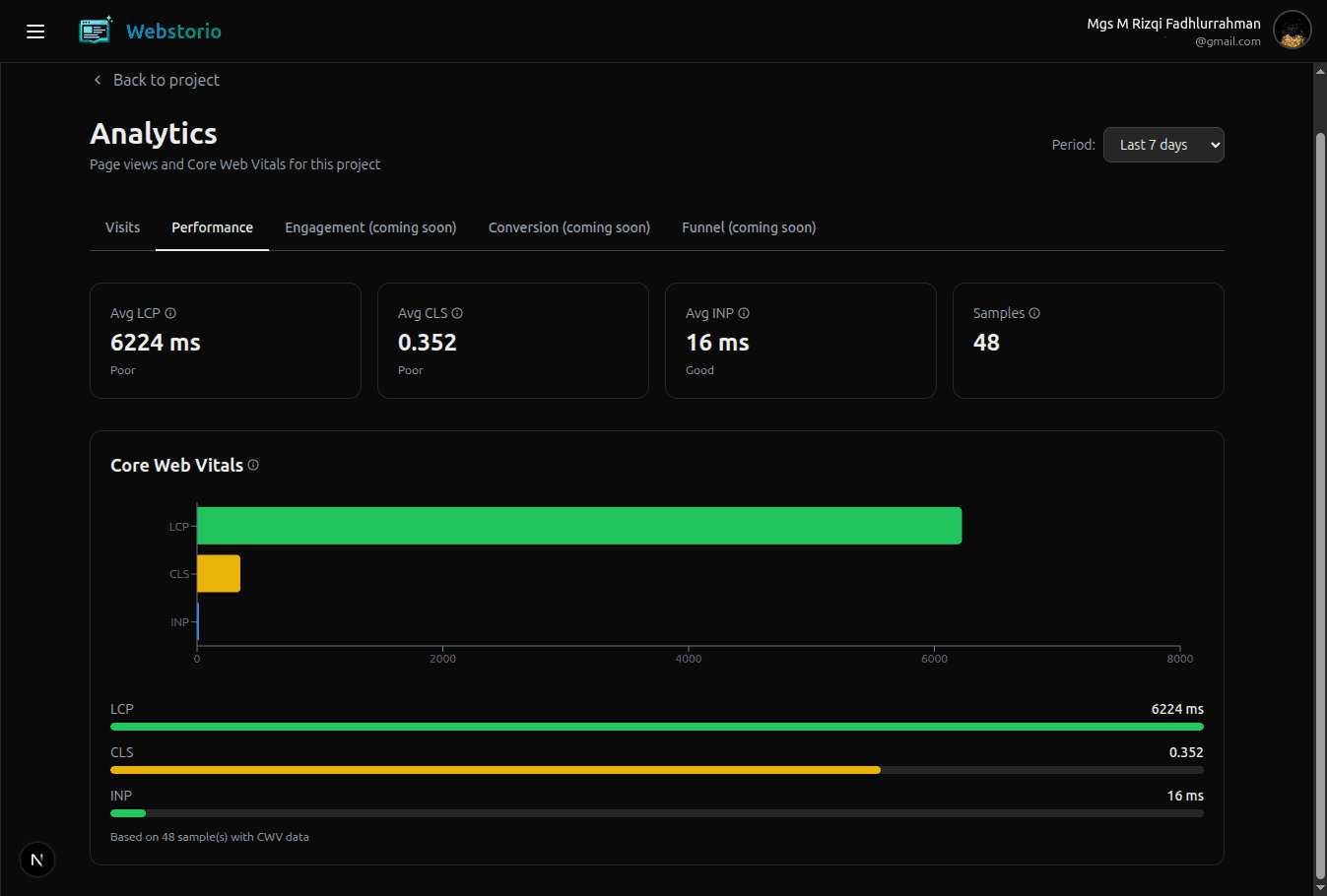Viewport: 1327px width, 896px height.
Task: Click the 6224 ms Avg LCP value
Action: pyautogui.click(x=156, y=343)
